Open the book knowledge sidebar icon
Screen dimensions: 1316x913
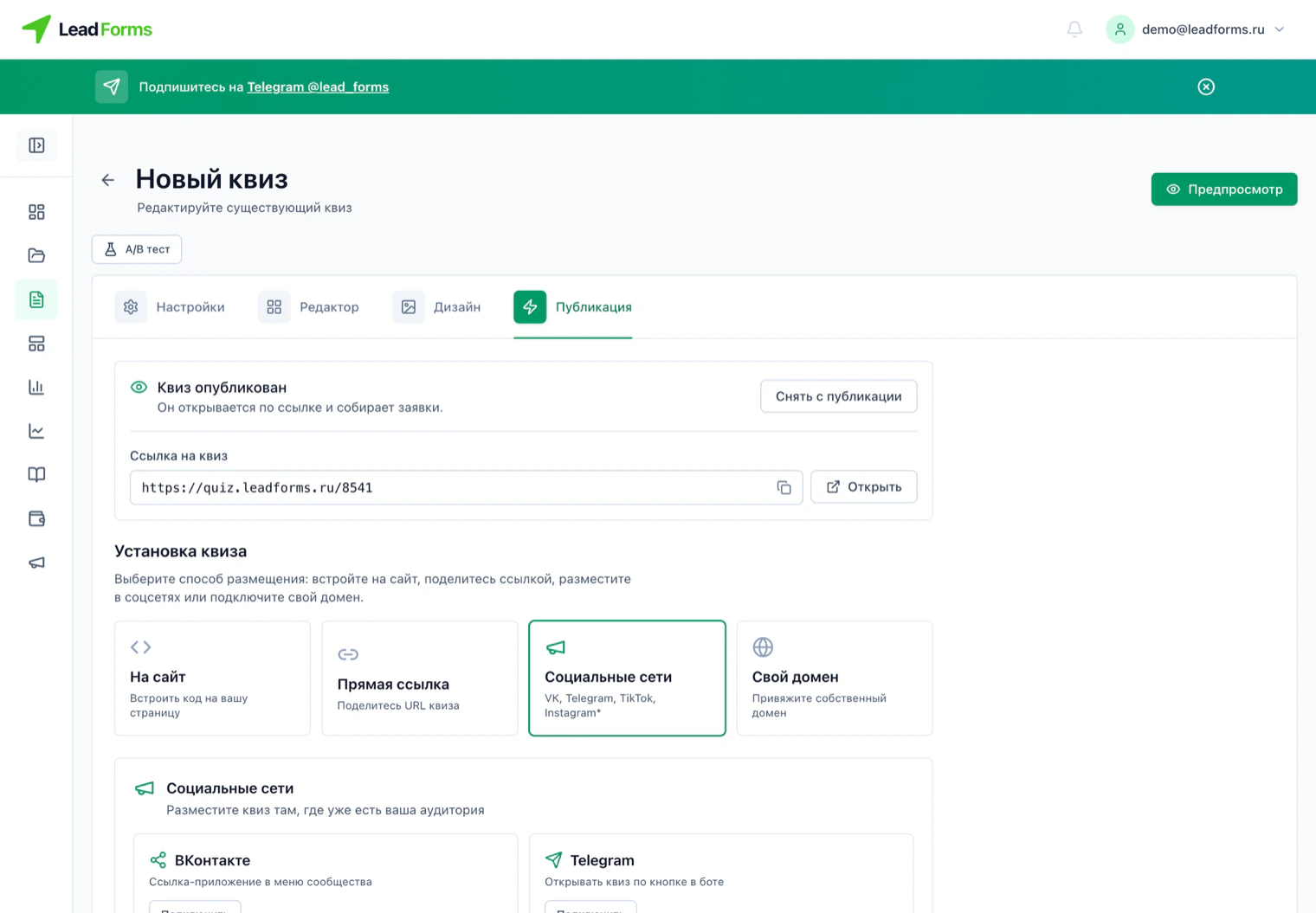[36, 474]
